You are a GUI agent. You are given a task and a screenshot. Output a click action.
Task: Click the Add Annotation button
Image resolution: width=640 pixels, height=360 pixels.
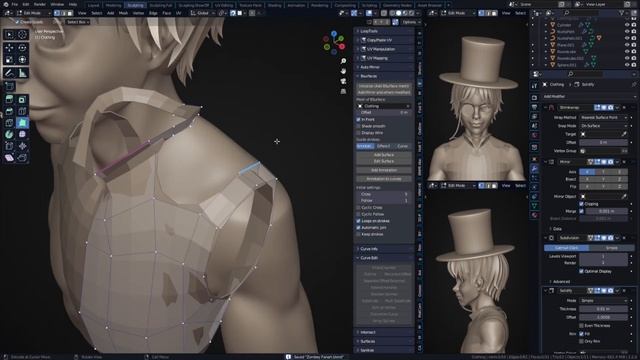click(x=384, y=170)
